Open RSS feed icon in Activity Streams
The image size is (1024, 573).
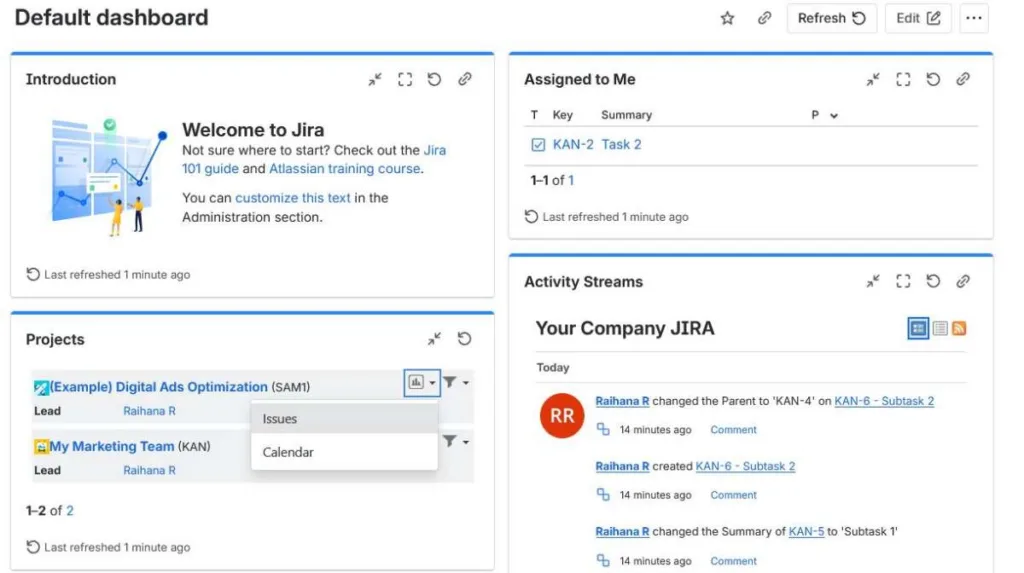(x=959, y=328)
